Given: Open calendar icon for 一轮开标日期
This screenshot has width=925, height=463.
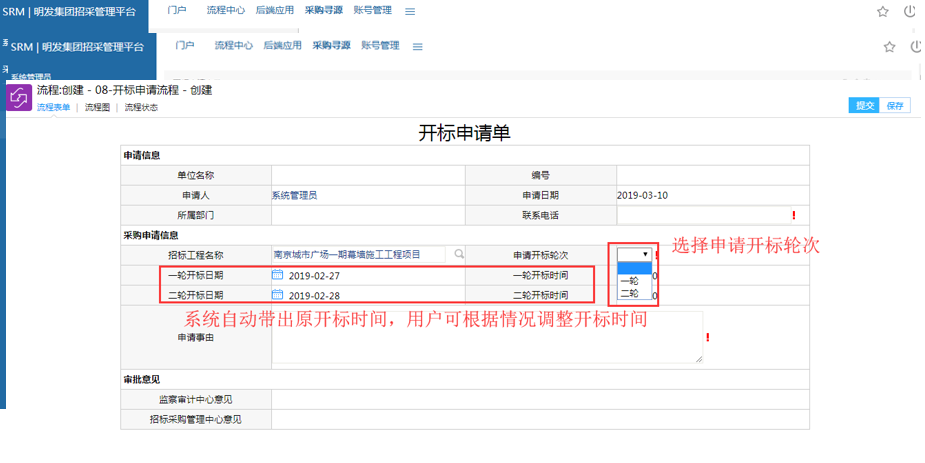Looking at the screenshot, I should coord(278,275).
